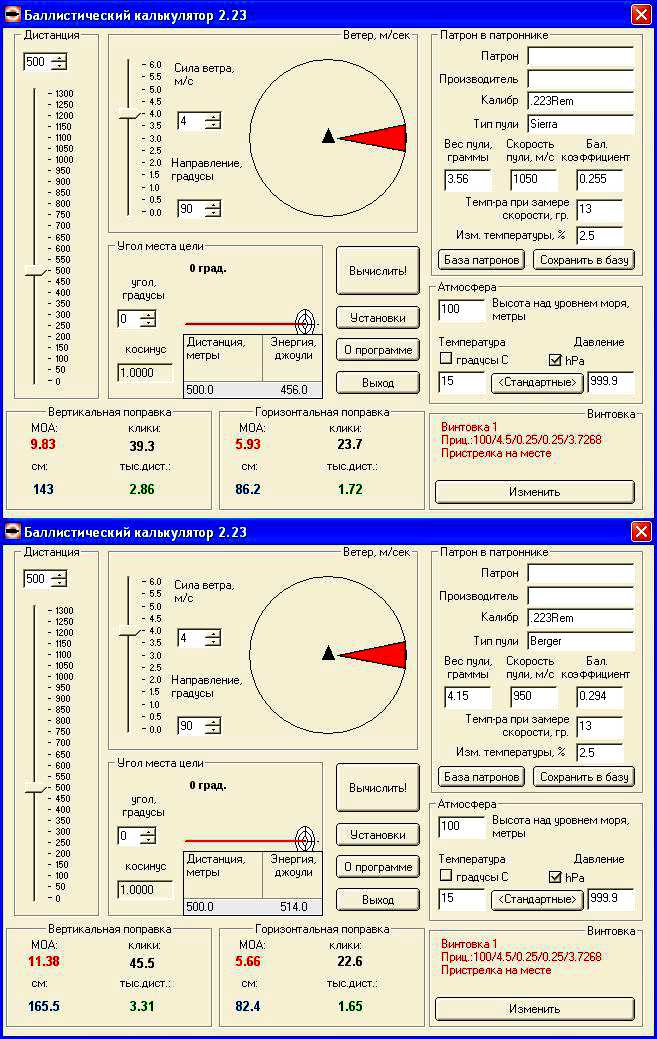Click the app icon in the upper window's title bar
The height and width of the screenshot is (1039, 657).
click(x=12, y=13)
